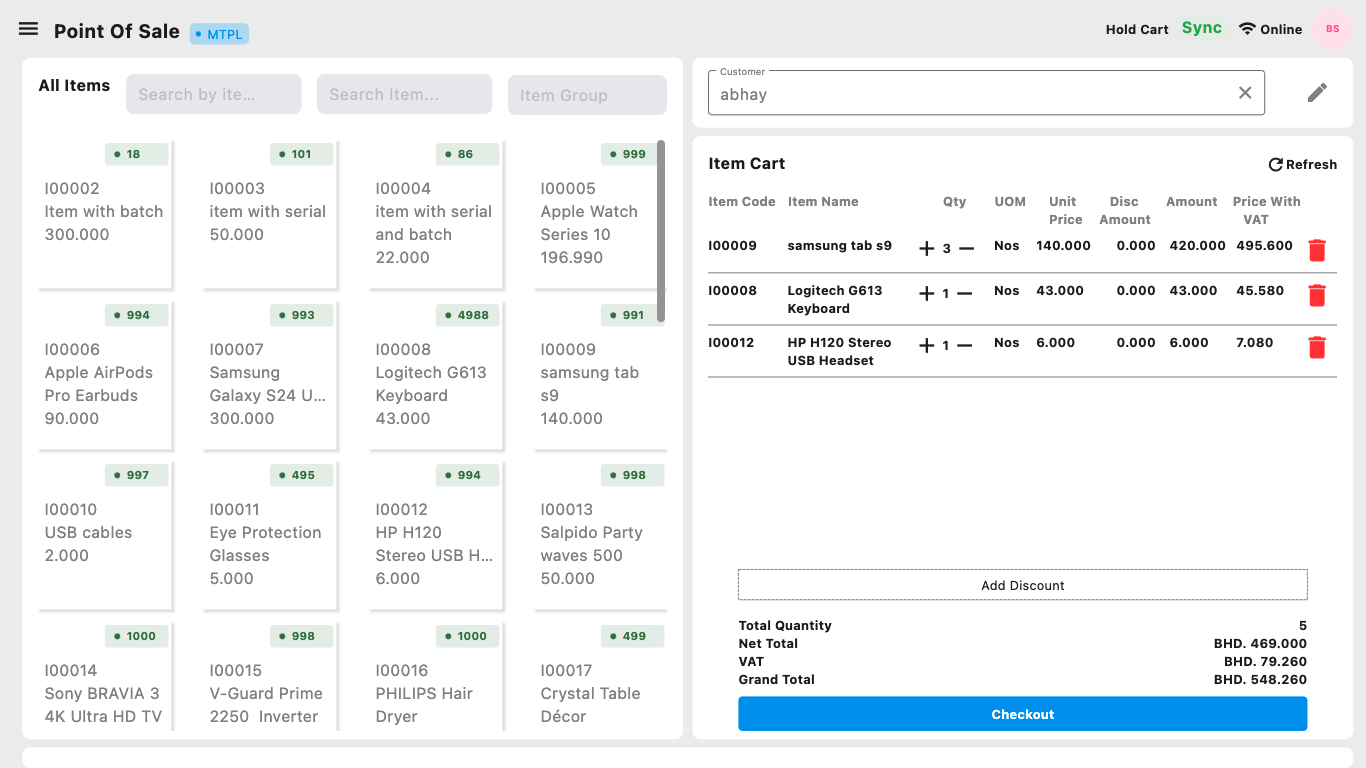Click the pencil edit customer icon

pyautogui.click(x=1317, y=93)
